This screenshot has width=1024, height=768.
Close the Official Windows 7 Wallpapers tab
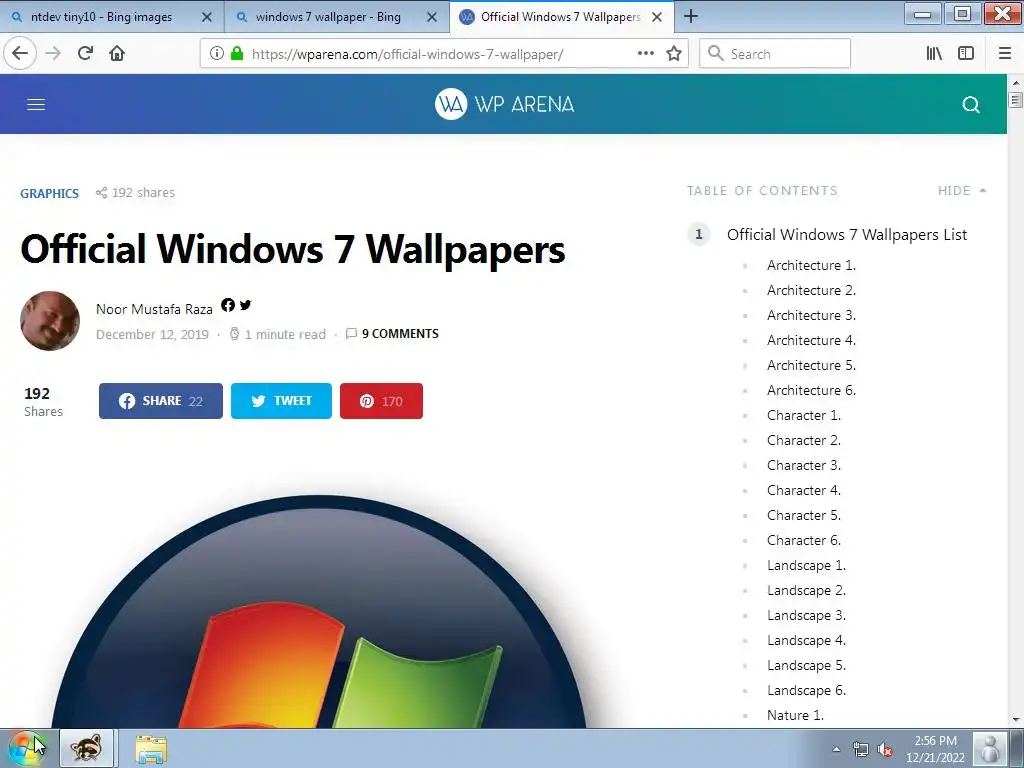point(657,17)
